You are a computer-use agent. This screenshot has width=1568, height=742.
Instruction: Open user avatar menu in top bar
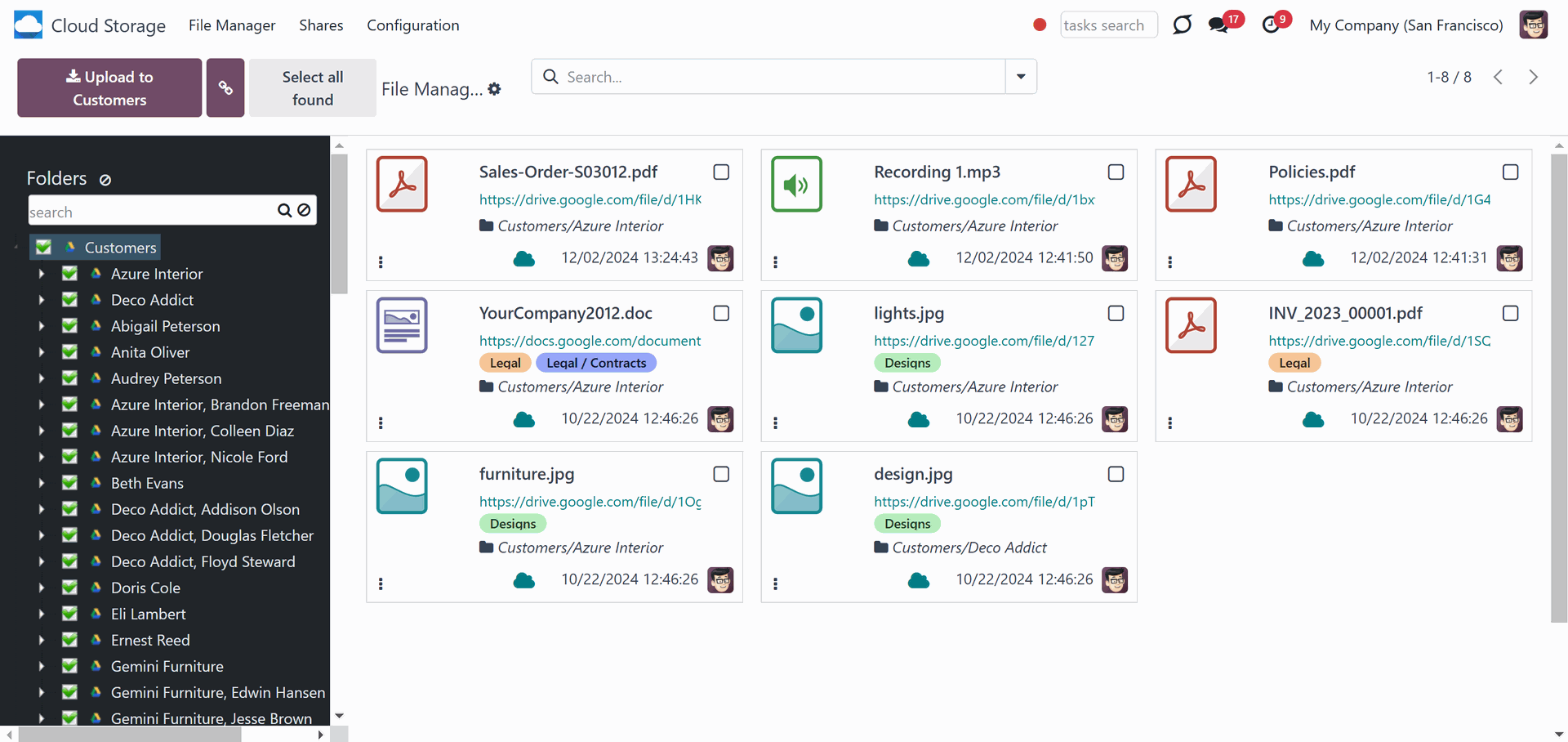click(x=1534, y=25)
